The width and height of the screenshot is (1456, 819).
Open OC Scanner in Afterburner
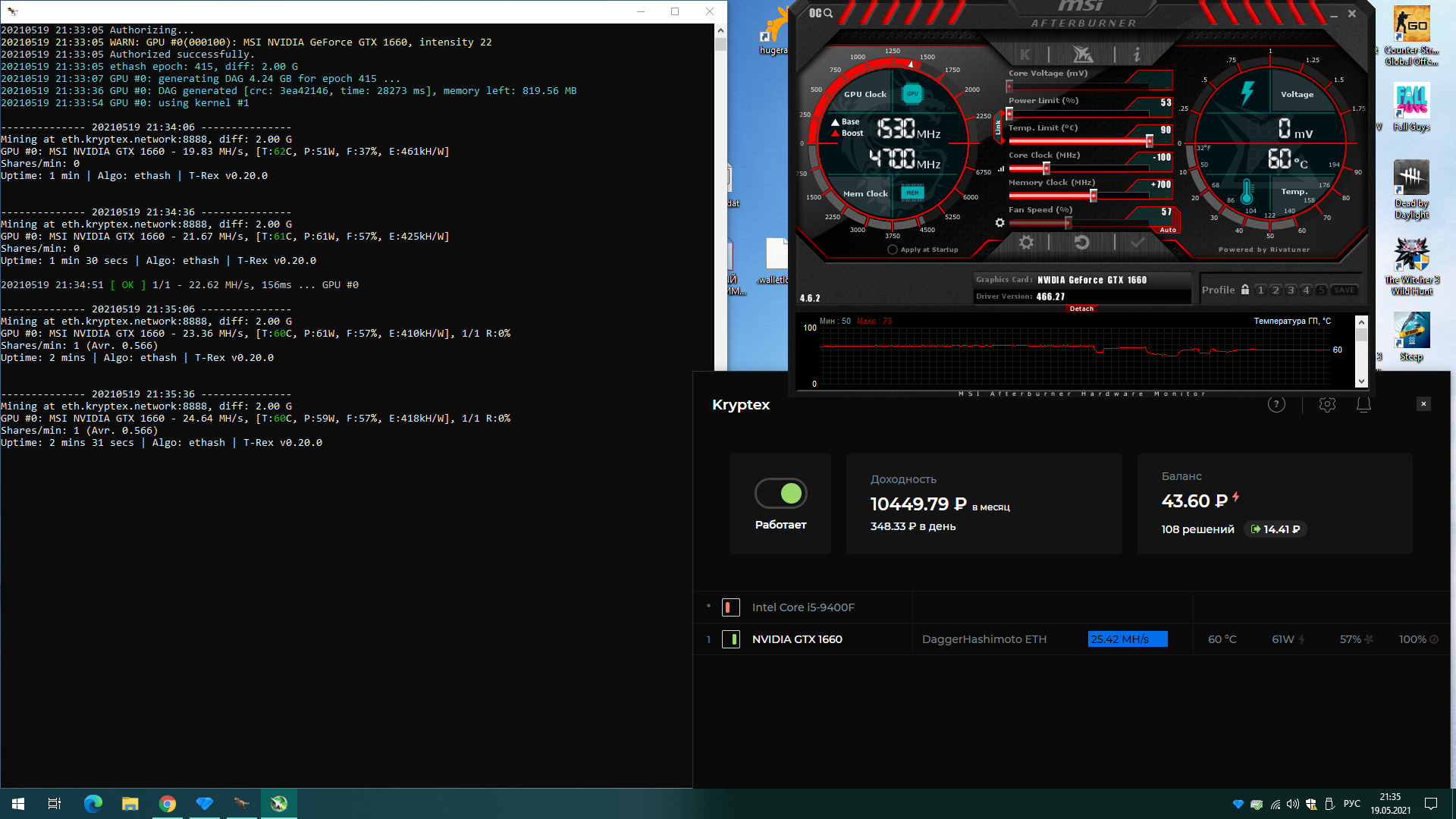[821, 13]
